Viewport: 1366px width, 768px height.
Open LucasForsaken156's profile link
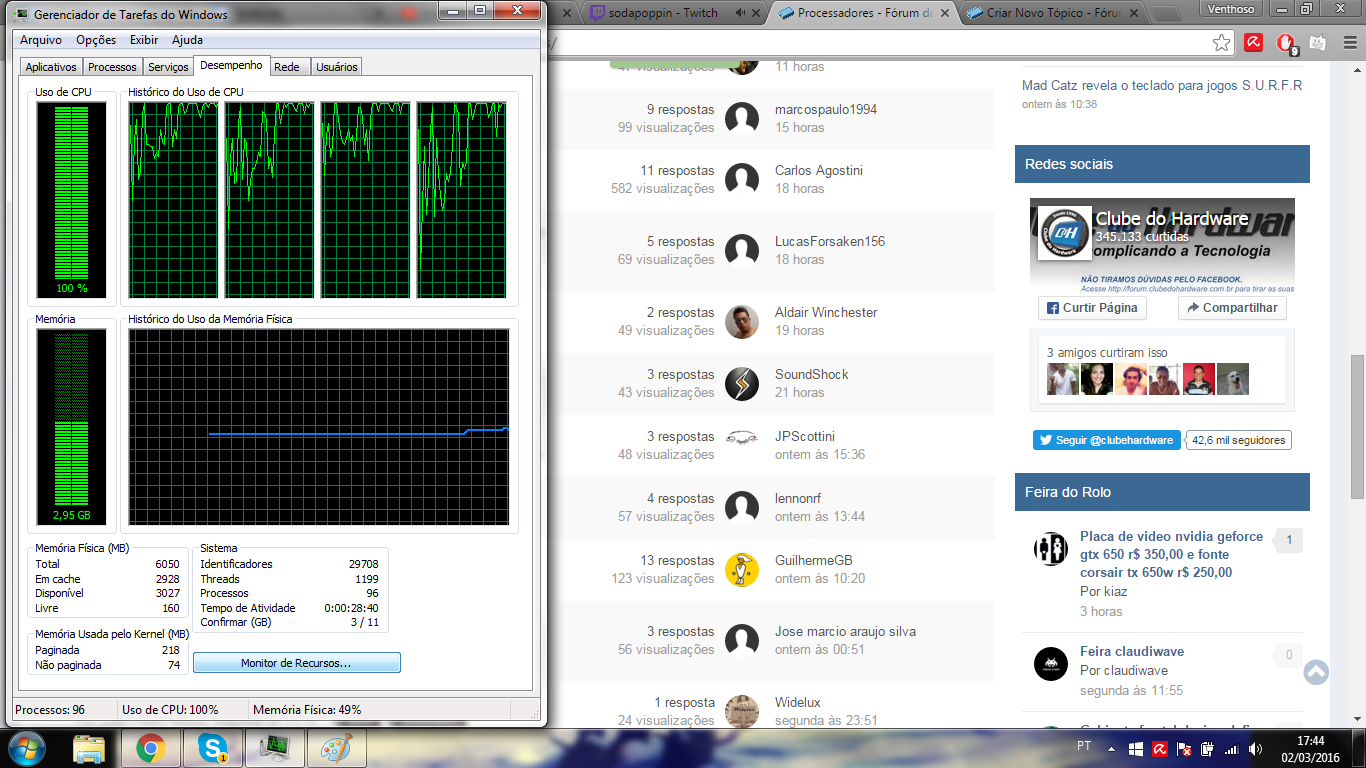830,241
